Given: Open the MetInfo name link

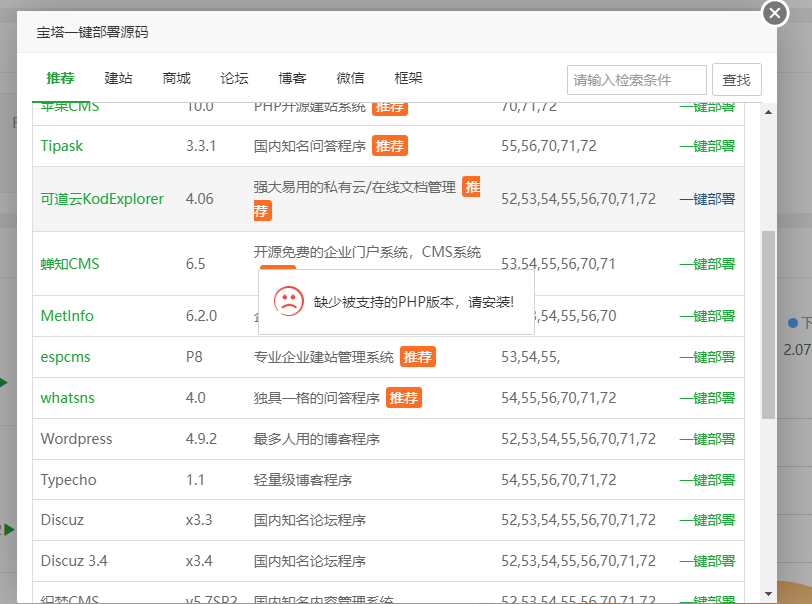Looking at the screenshot, I should (67, 316).
